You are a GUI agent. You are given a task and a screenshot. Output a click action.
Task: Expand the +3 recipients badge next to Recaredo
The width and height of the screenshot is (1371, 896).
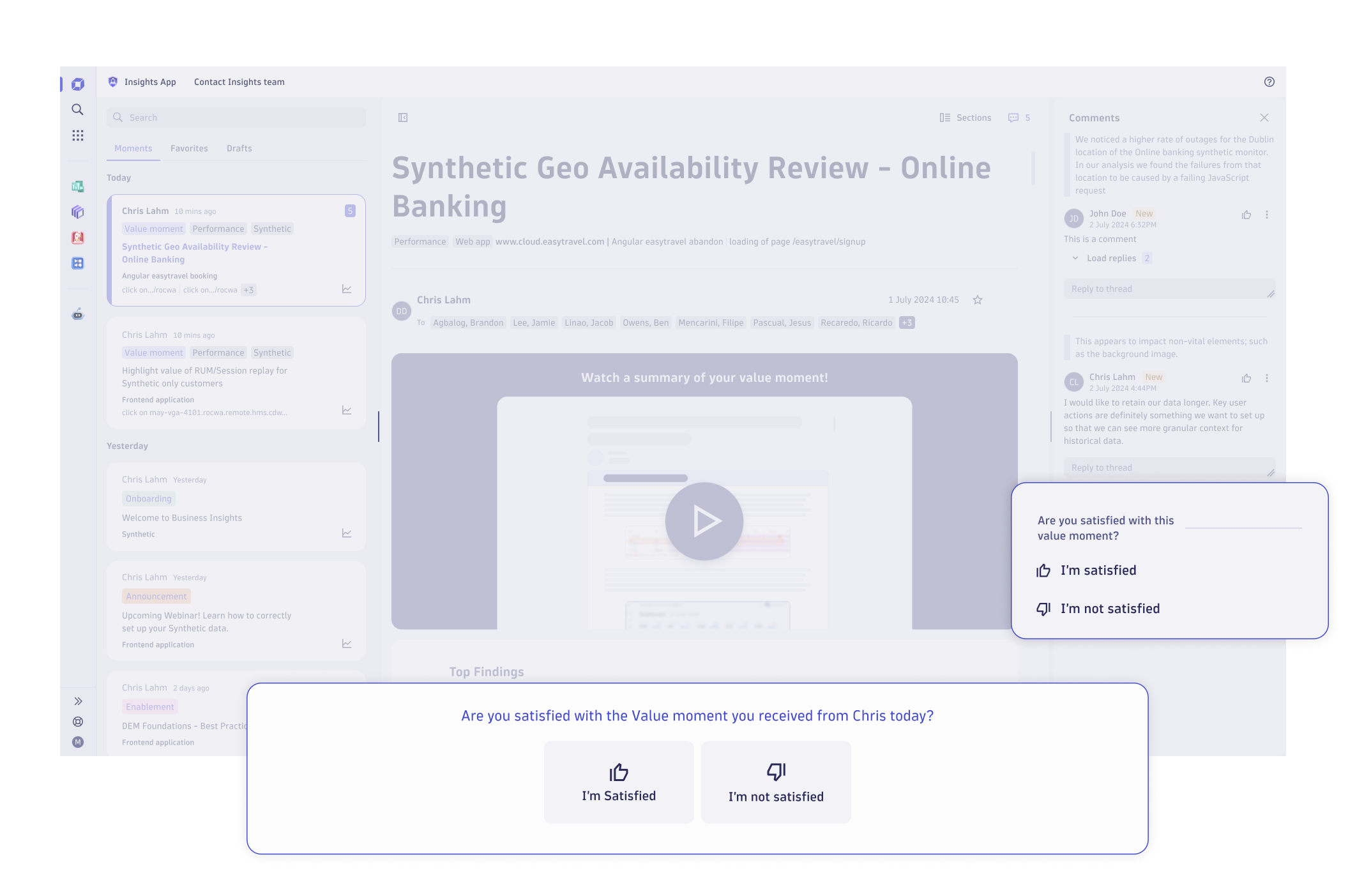(907, 323)
